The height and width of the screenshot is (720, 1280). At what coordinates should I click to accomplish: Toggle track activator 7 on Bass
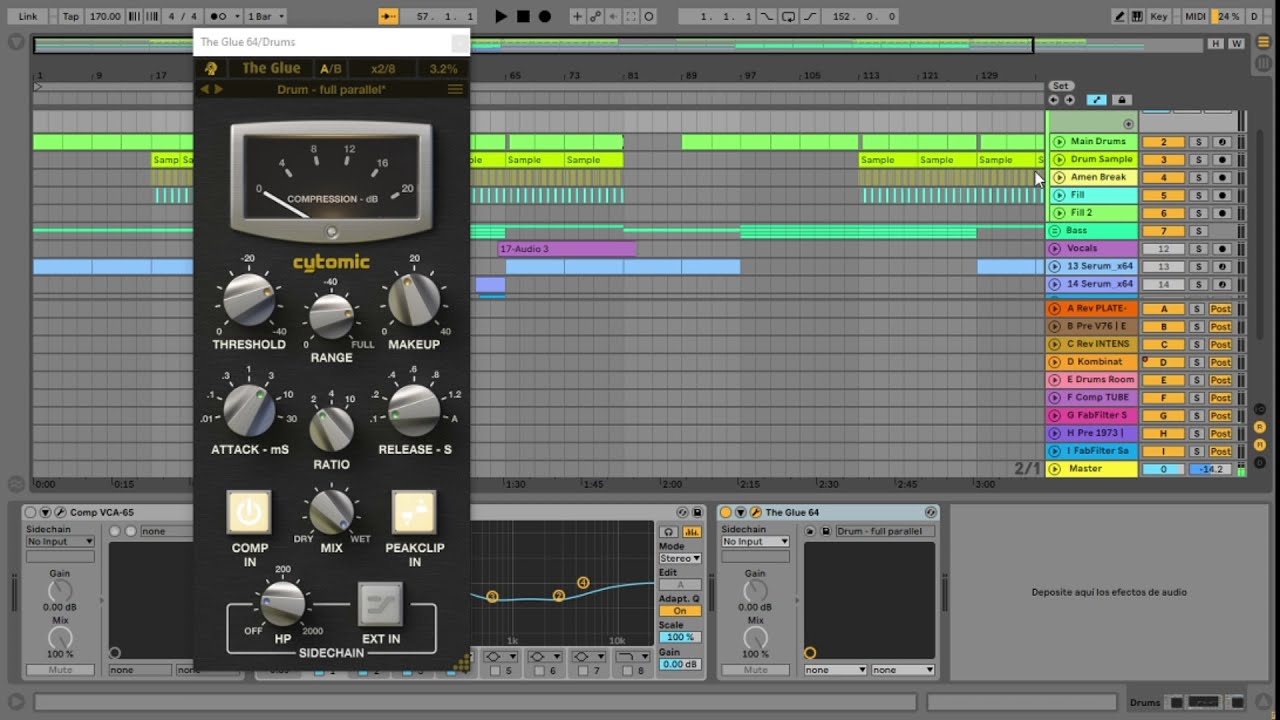point(1163,231)
